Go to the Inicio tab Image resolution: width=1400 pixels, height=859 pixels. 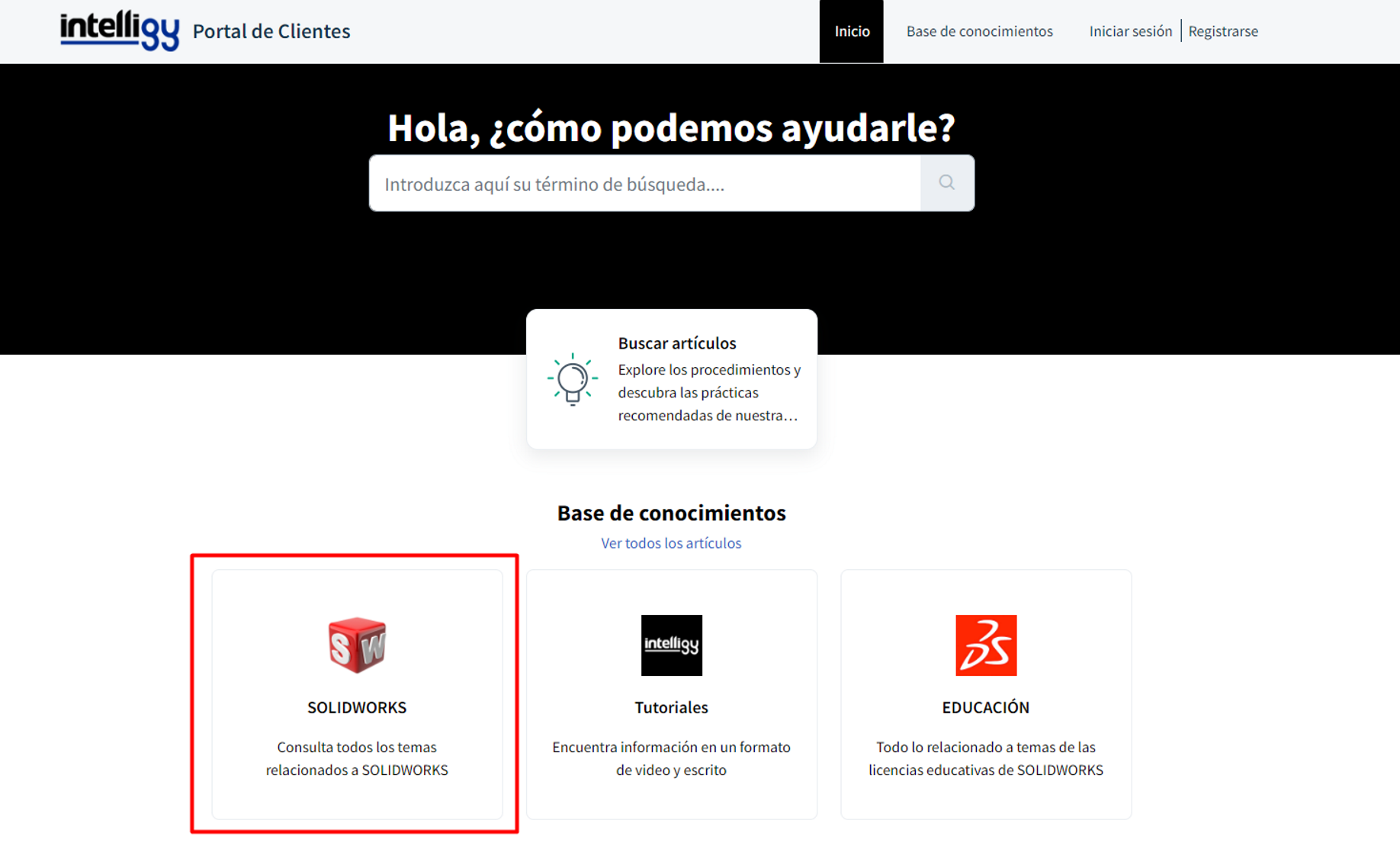pyautogui.click(x=852, y=31)
